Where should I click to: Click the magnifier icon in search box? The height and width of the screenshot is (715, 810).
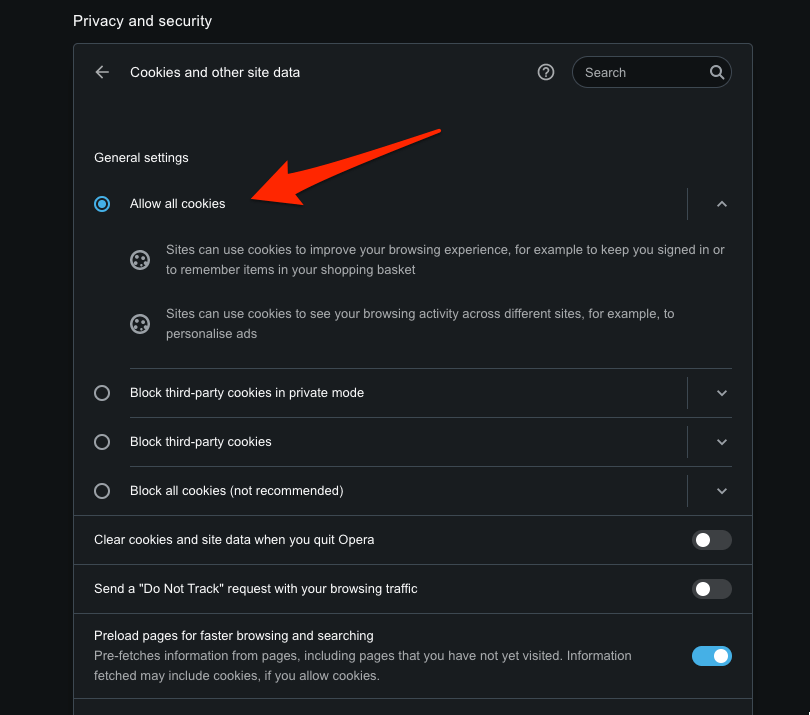[x=716, y=72]
